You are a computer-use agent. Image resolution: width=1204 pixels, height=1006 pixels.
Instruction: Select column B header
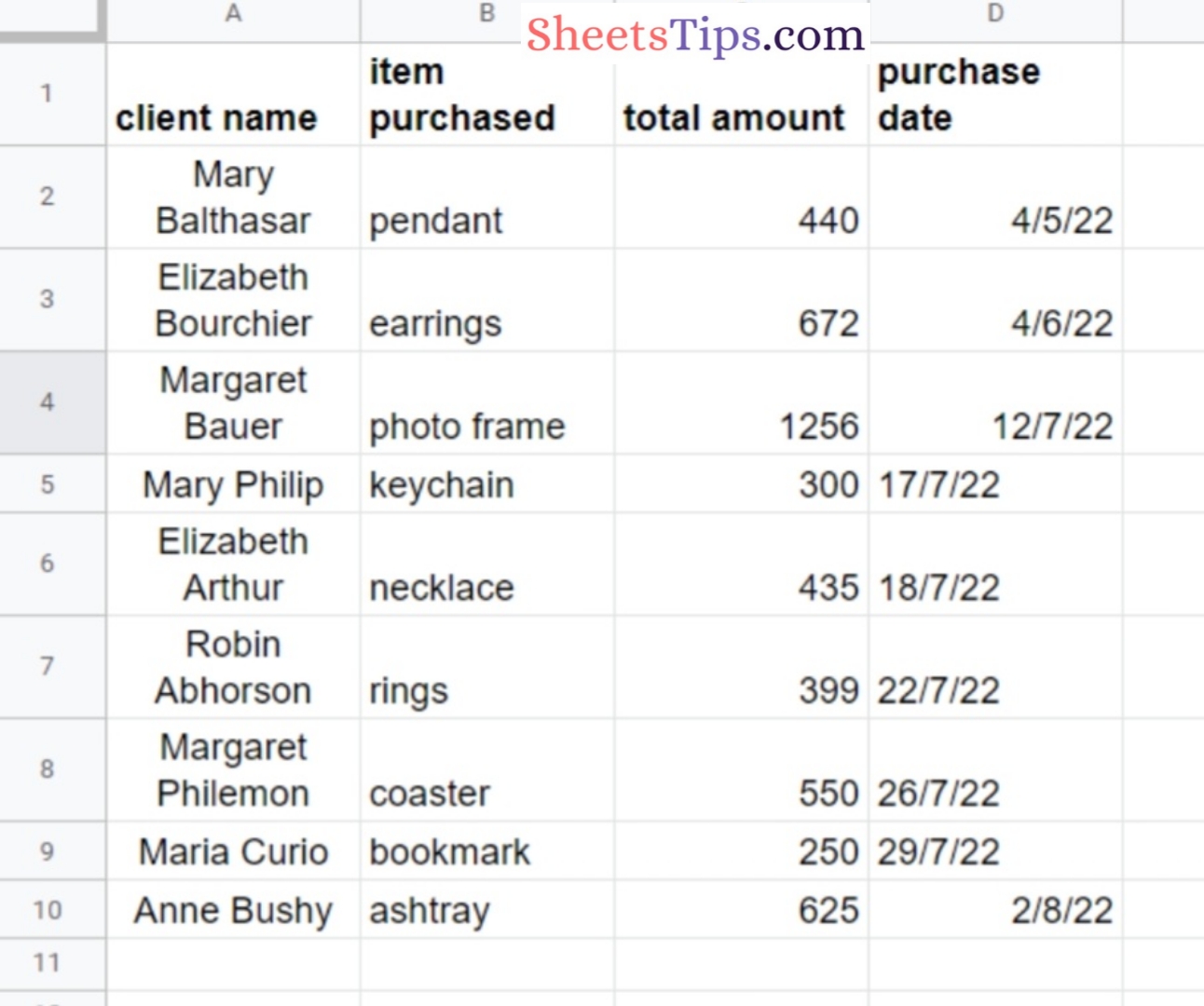point(486,14)
